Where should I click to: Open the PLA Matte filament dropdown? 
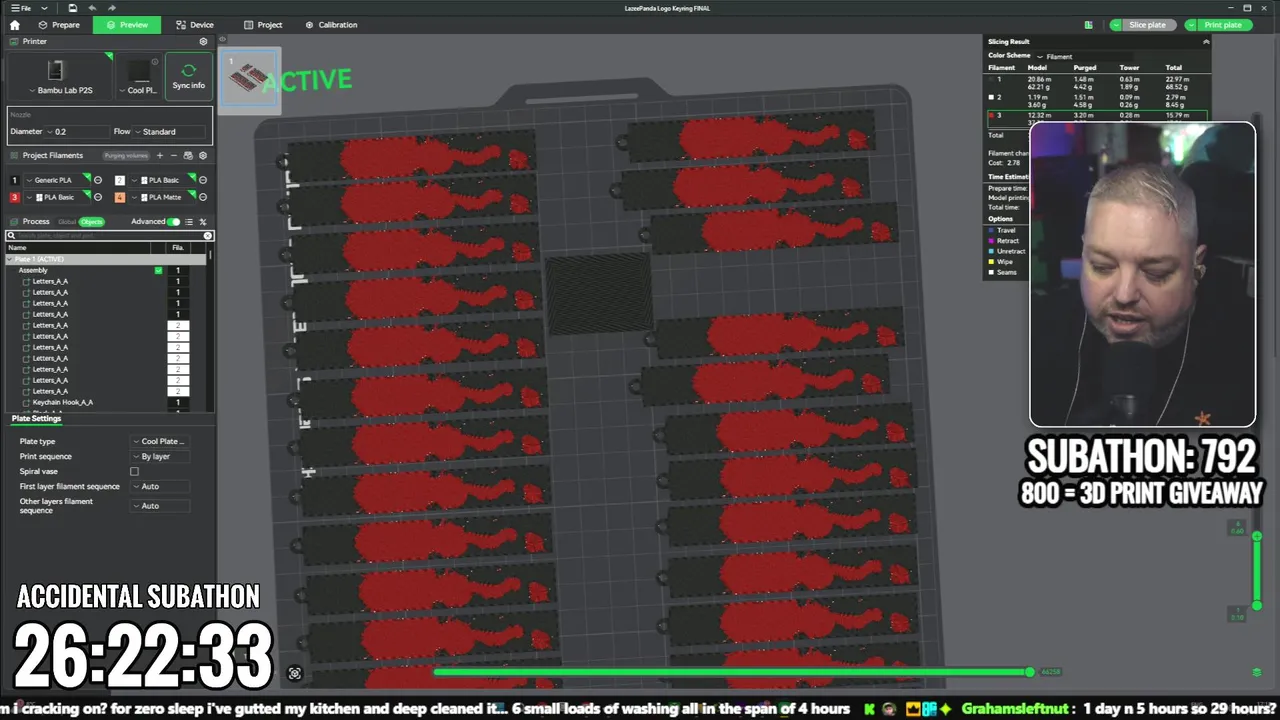[162, 197]
